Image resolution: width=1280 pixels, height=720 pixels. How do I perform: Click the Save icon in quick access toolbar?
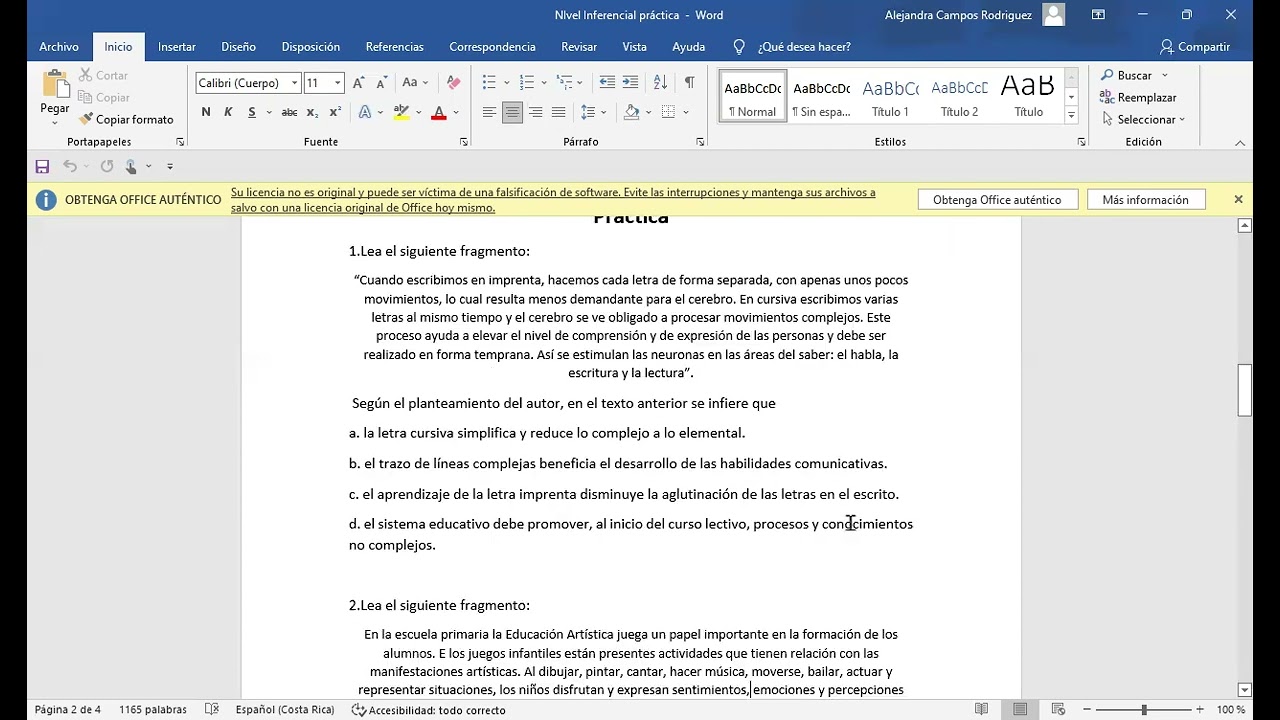[x=42, y=166]
